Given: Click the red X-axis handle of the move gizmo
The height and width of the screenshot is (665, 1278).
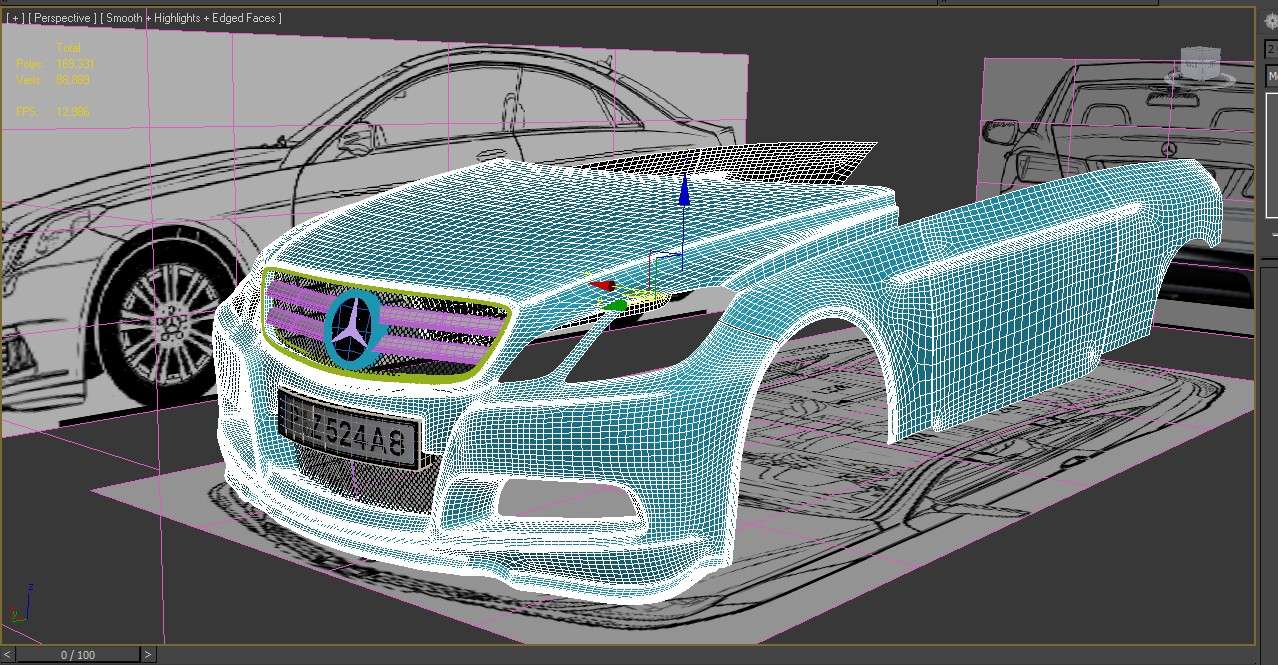Looking at the screenshot, I should (x=601, y=285).
